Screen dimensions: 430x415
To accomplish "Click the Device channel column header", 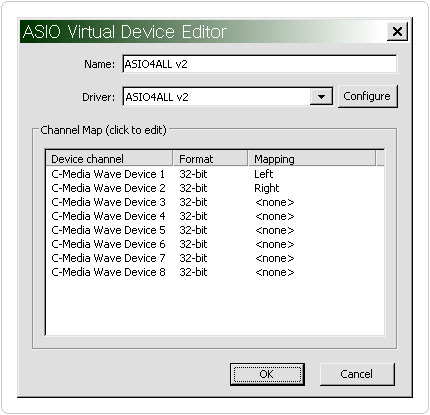I will (x=109, y=159).
